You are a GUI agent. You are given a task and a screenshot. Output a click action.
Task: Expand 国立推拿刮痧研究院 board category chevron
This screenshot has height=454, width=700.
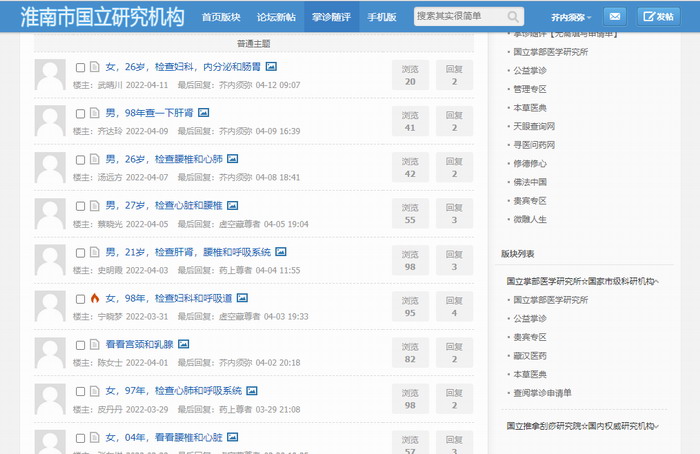click(656, 426)
